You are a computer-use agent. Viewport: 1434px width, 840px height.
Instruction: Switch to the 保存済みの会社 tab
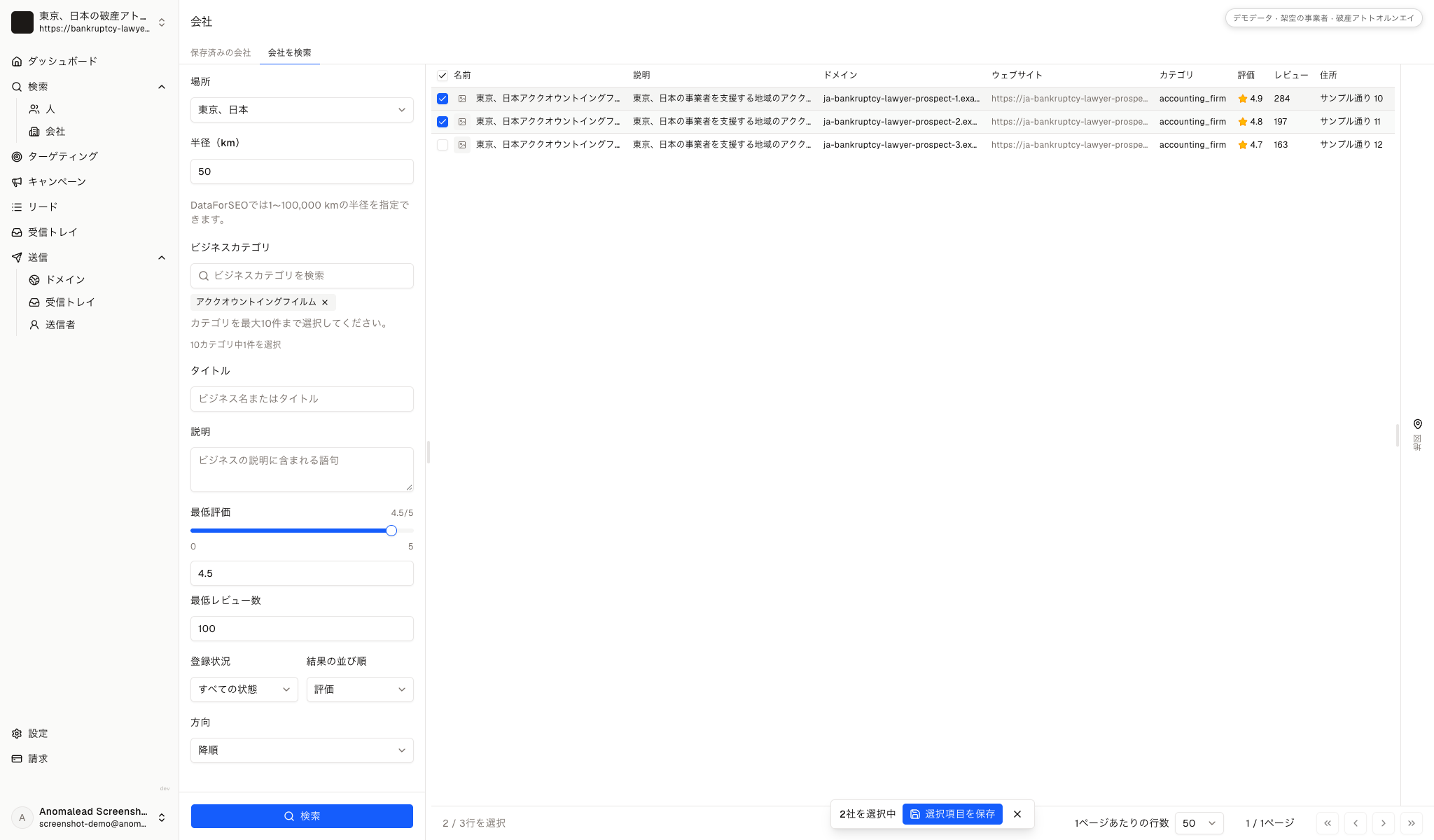(x=221, y=52)
